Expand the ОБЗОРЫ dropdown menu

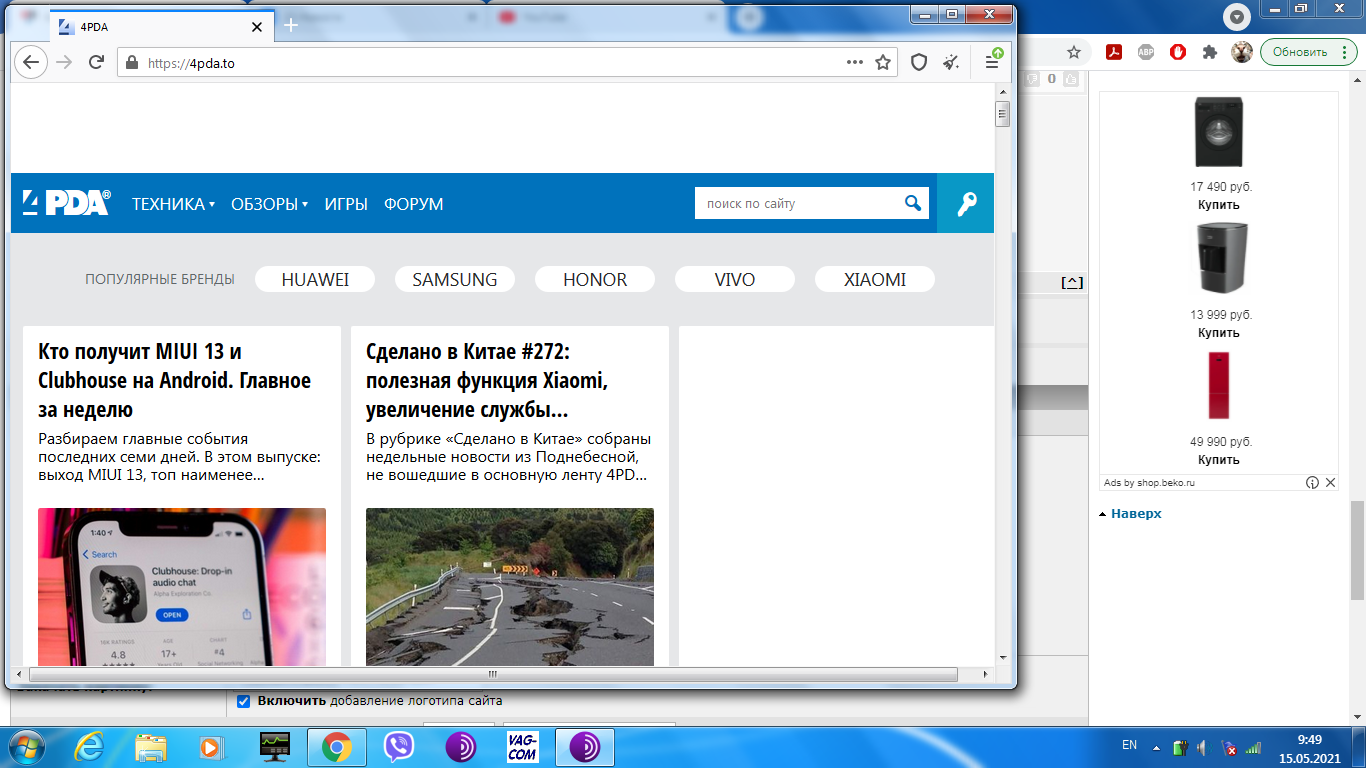(x=269, y=204)
